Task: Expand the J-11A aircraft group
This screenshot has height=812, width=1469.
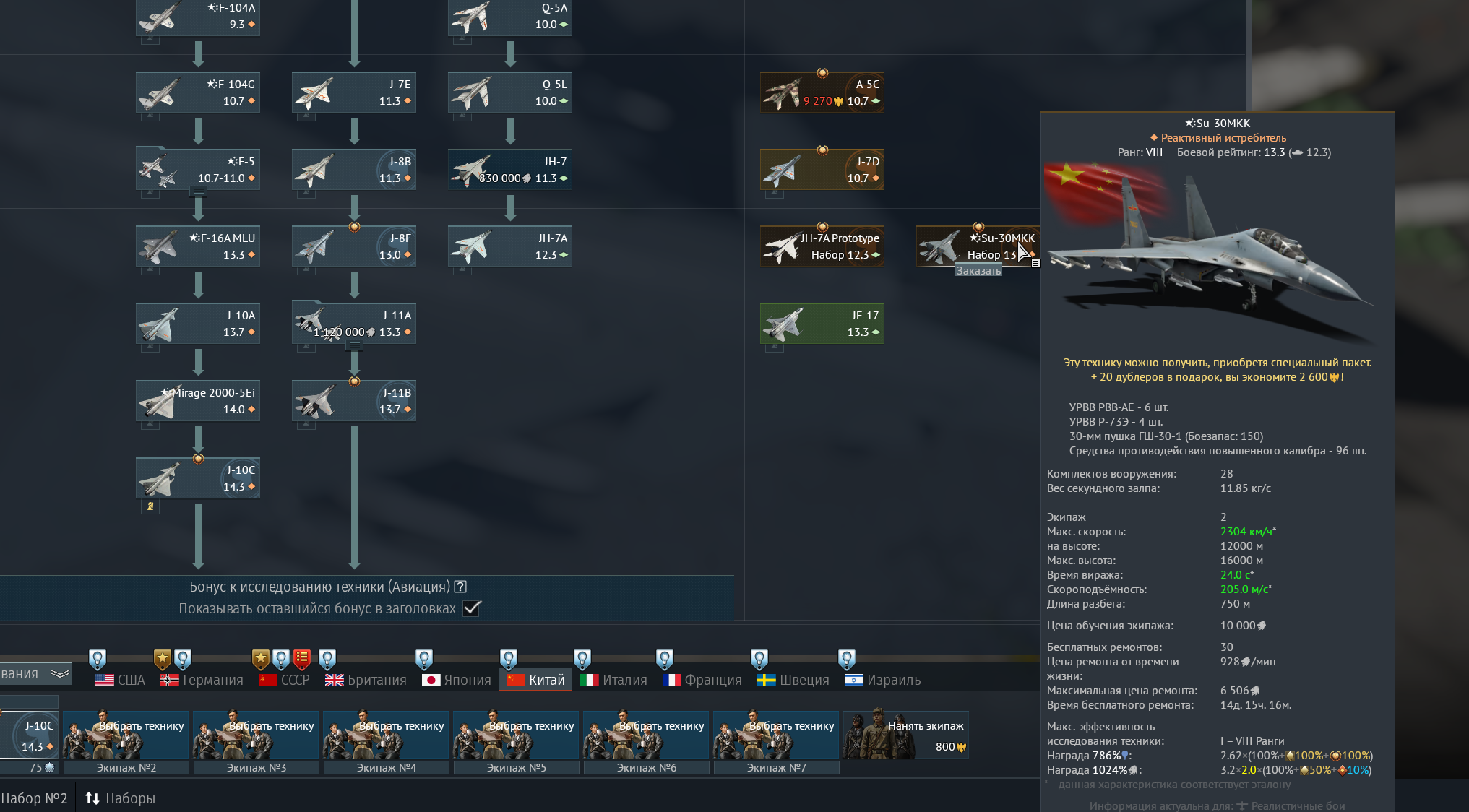Action: (x=354, y=345)
